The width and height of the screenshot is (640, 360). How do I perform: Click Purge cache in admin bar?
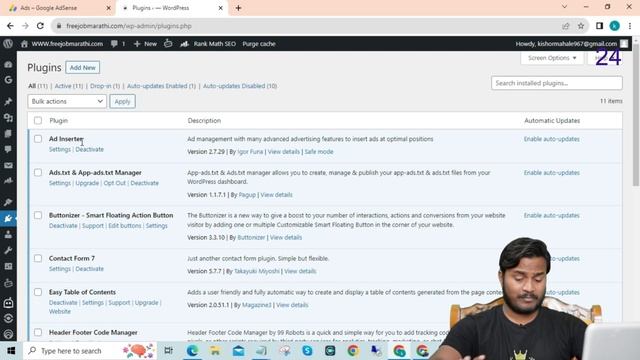[259, 44]
